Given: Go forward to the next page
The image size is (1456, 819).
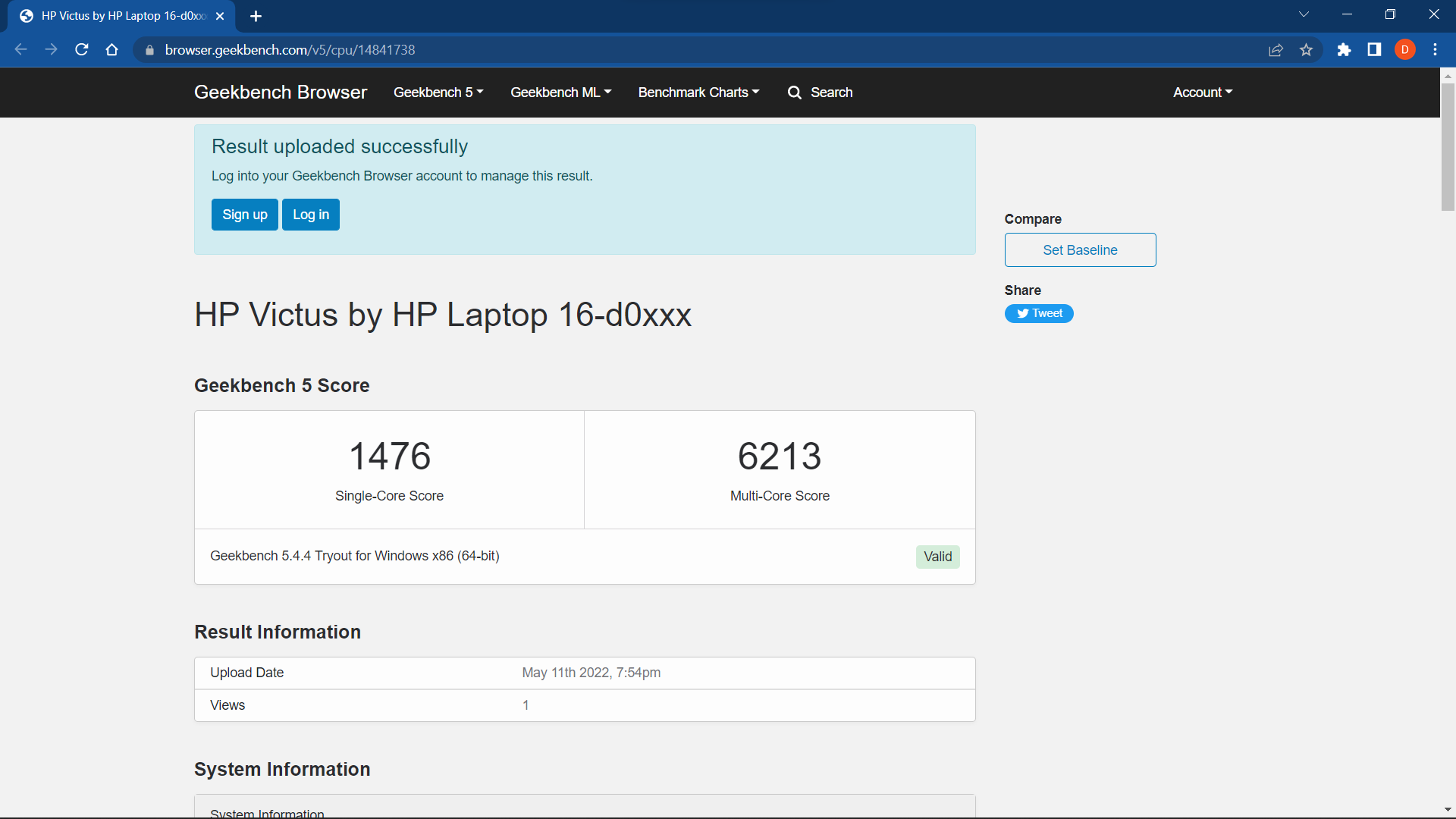Looking at the screenshot, I should click(51, 49).
